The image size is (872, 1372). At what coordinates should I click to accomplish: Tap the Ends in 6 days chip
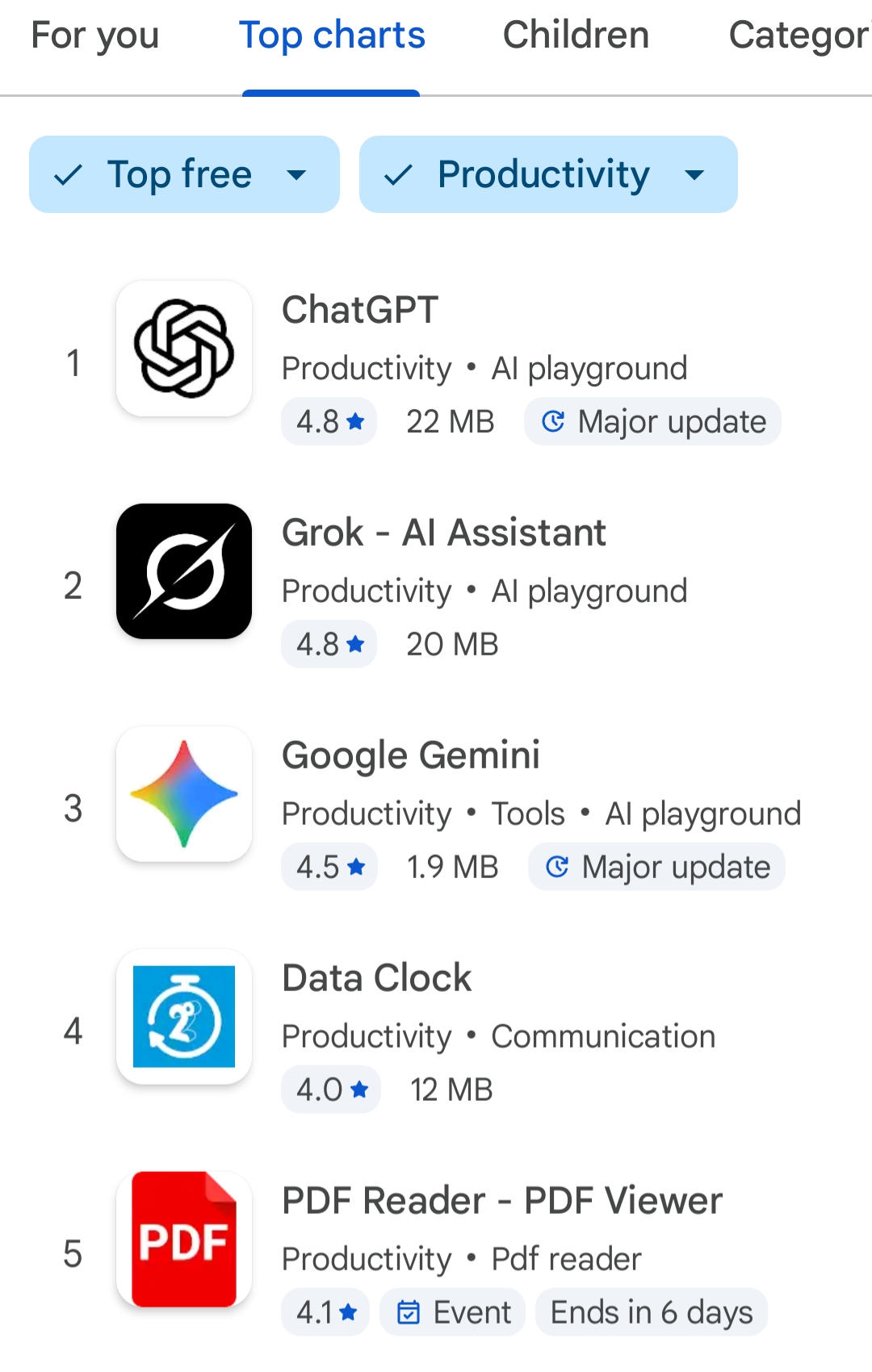(x=651, y=1312)
